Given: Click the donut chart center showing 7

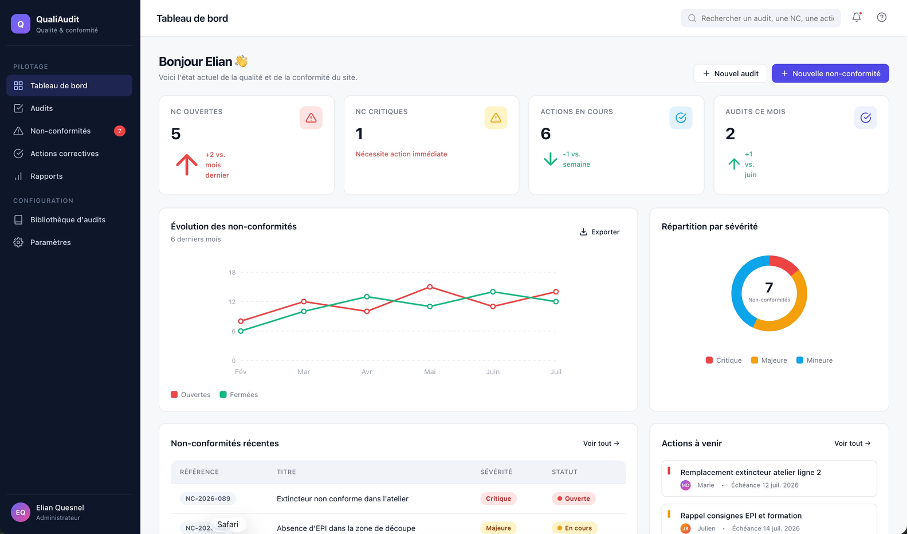Looking at the screenshot, I should point(769,292).
